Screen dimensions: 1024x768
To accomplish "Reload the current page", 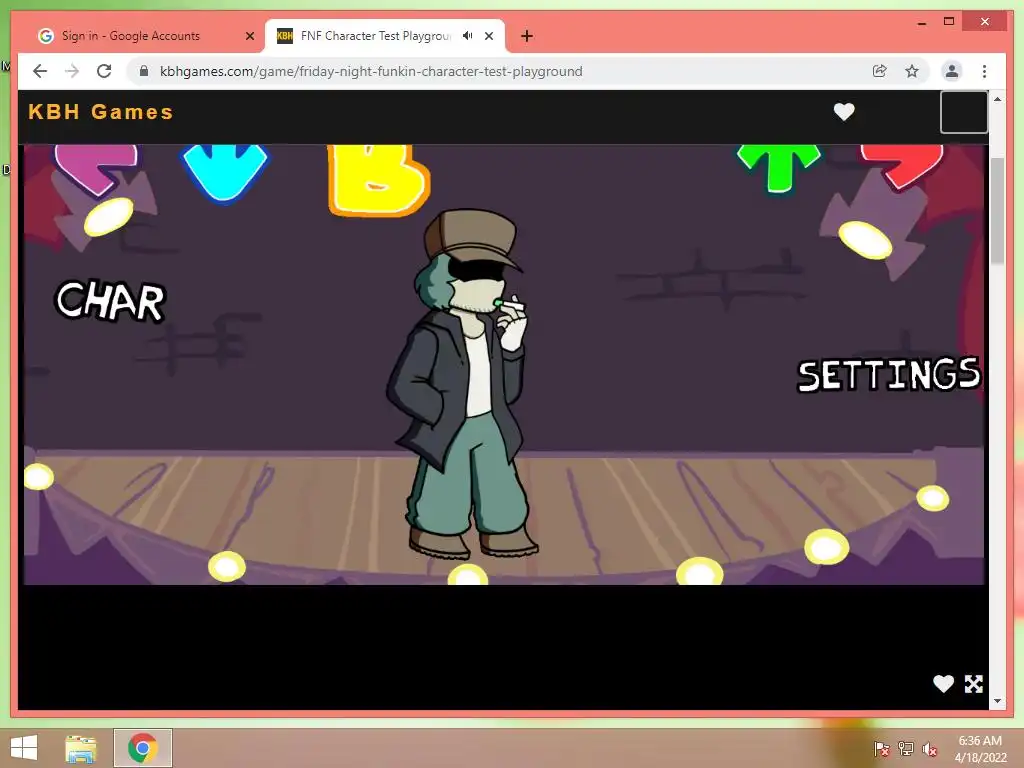I will pos(104,71).
